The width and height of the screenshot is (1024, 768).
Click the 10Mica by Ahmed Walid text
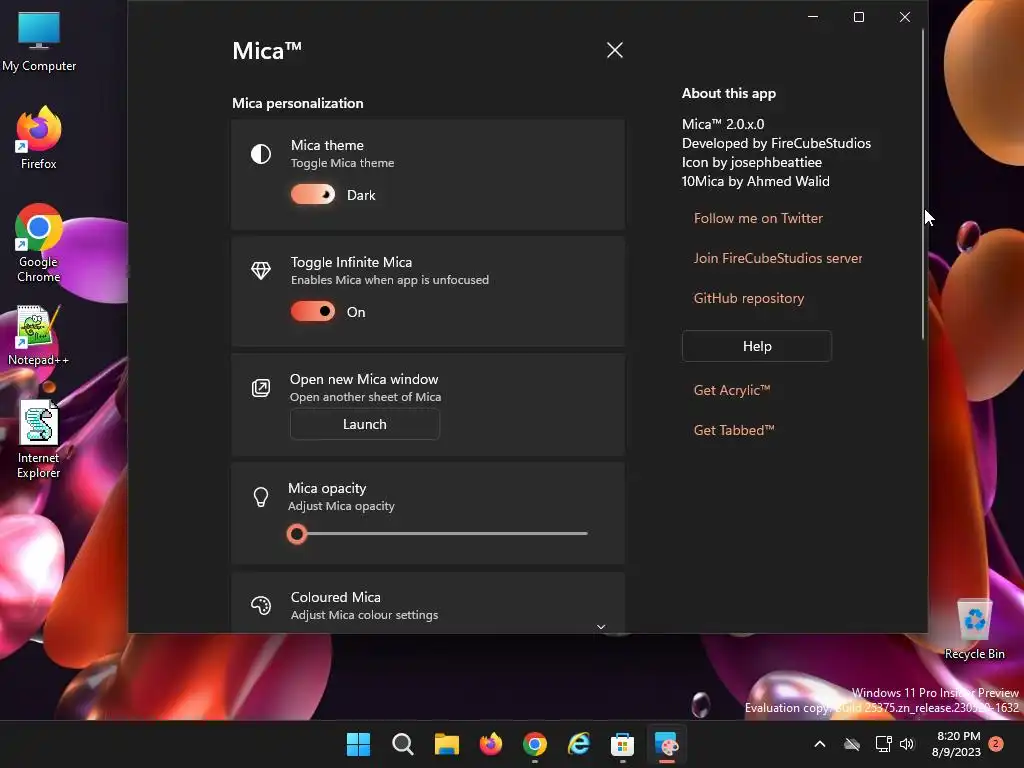(x=756, y=181)
